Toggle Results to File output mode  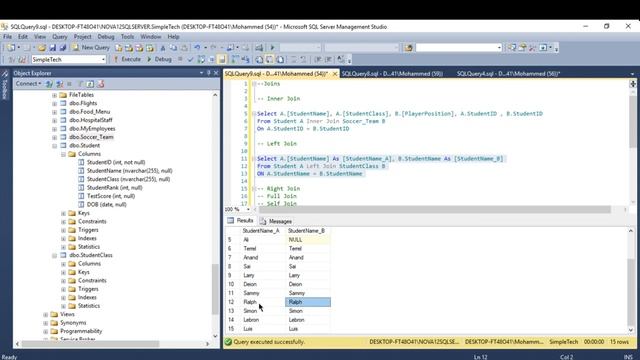(x=280, y=60)
